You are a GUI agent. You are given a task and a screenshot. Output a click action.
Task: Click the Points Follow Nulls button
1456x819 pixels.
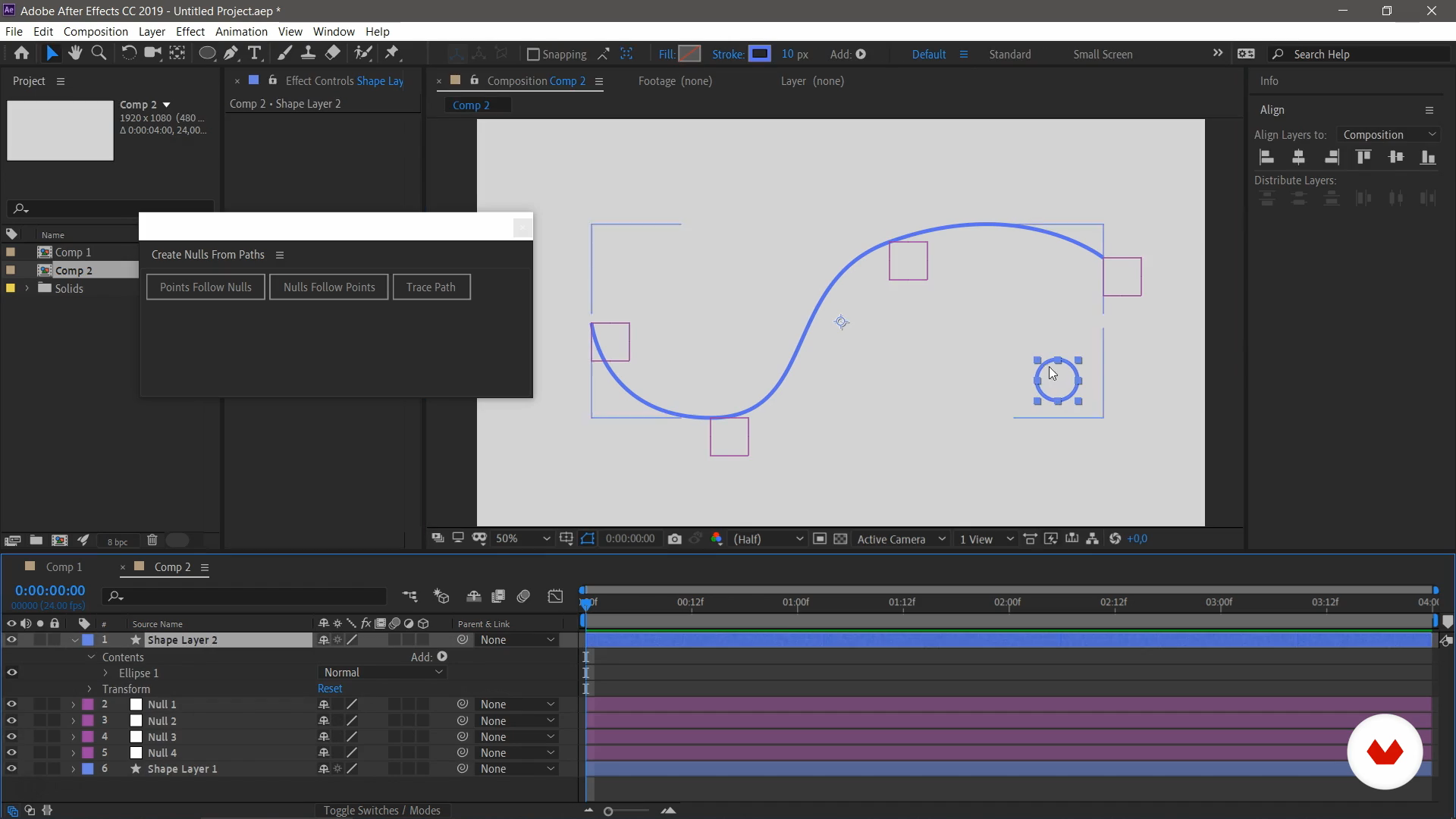tap(206, 287)
